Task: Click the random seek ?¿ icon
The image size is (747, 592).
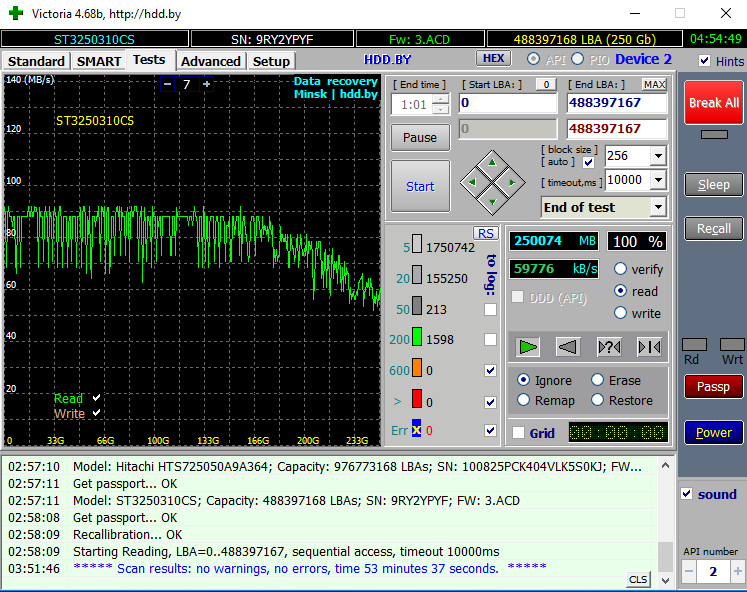Action: click(609, 347)
